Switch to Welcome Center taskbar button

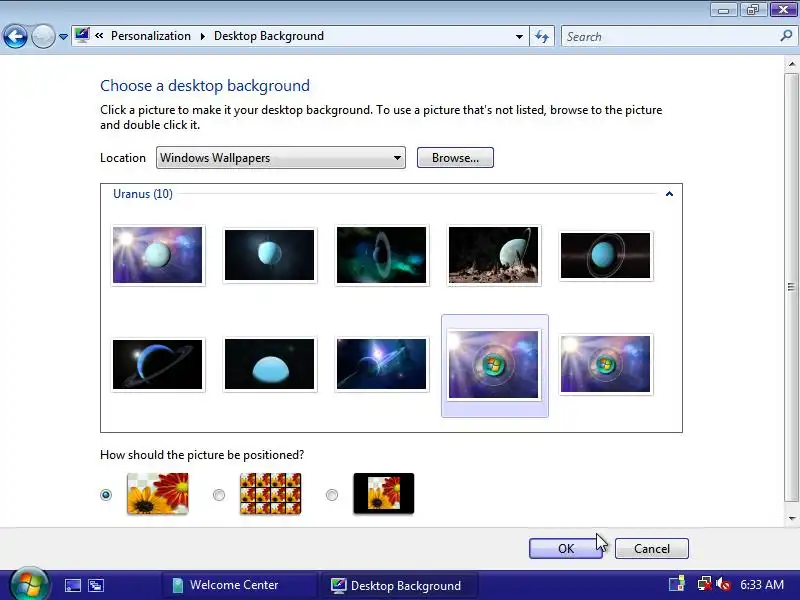tap(240, 585)
